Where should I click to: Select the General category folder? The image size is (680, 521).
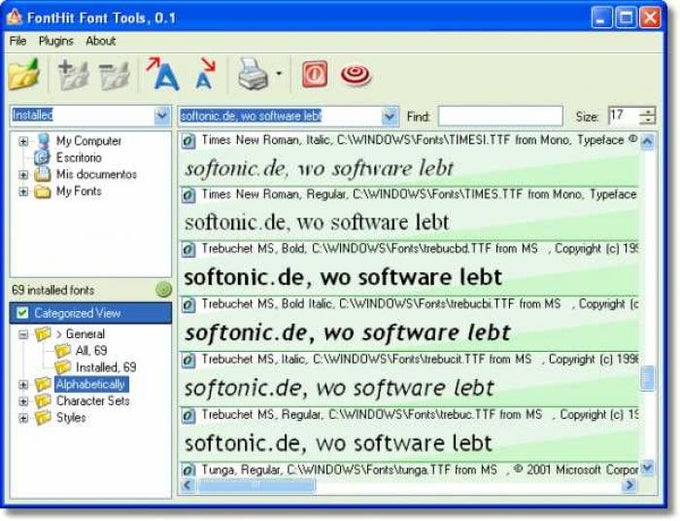[x=85, y=334]
